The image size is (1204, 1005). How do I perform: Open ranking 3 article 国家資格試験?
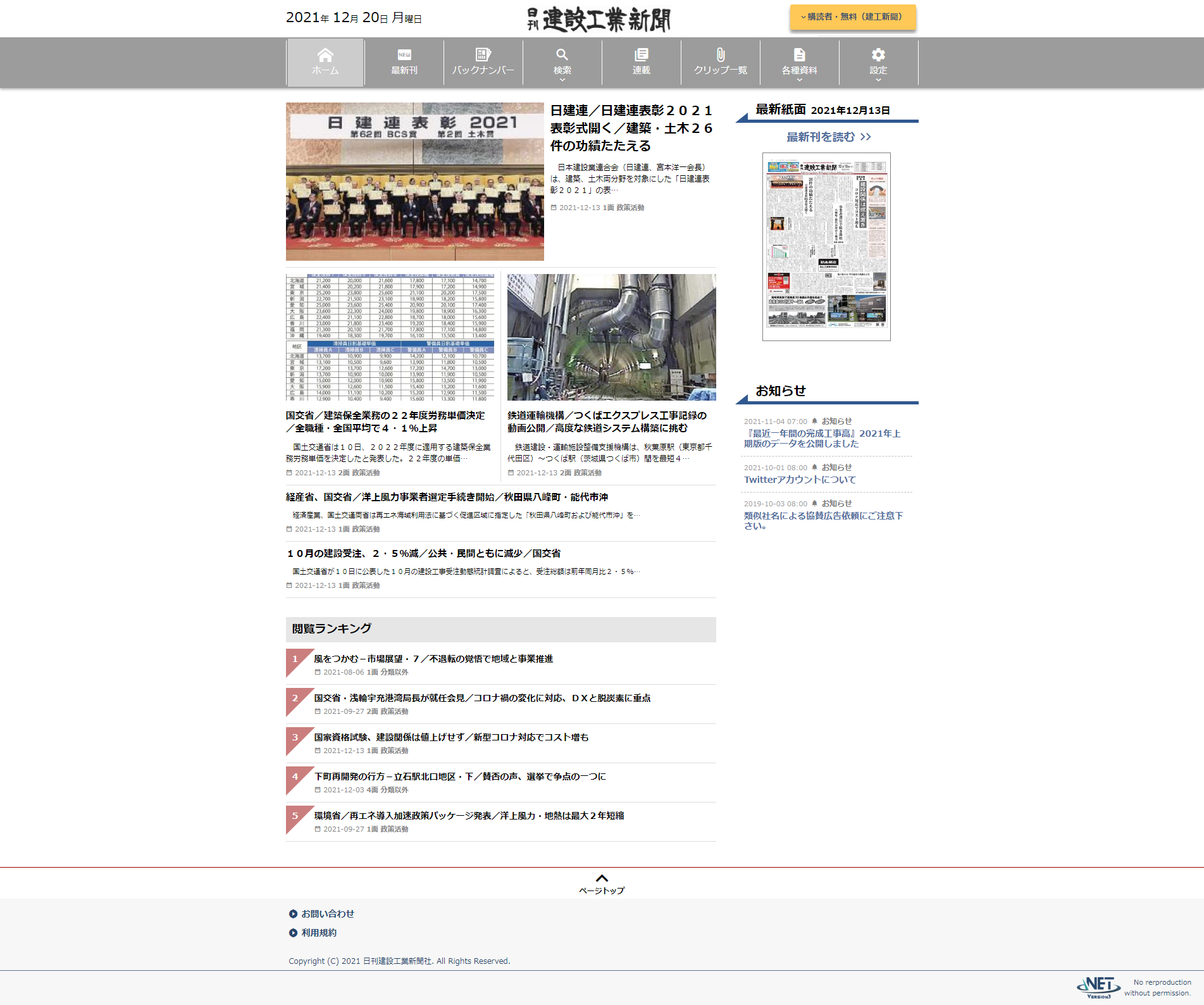point(451,737)
